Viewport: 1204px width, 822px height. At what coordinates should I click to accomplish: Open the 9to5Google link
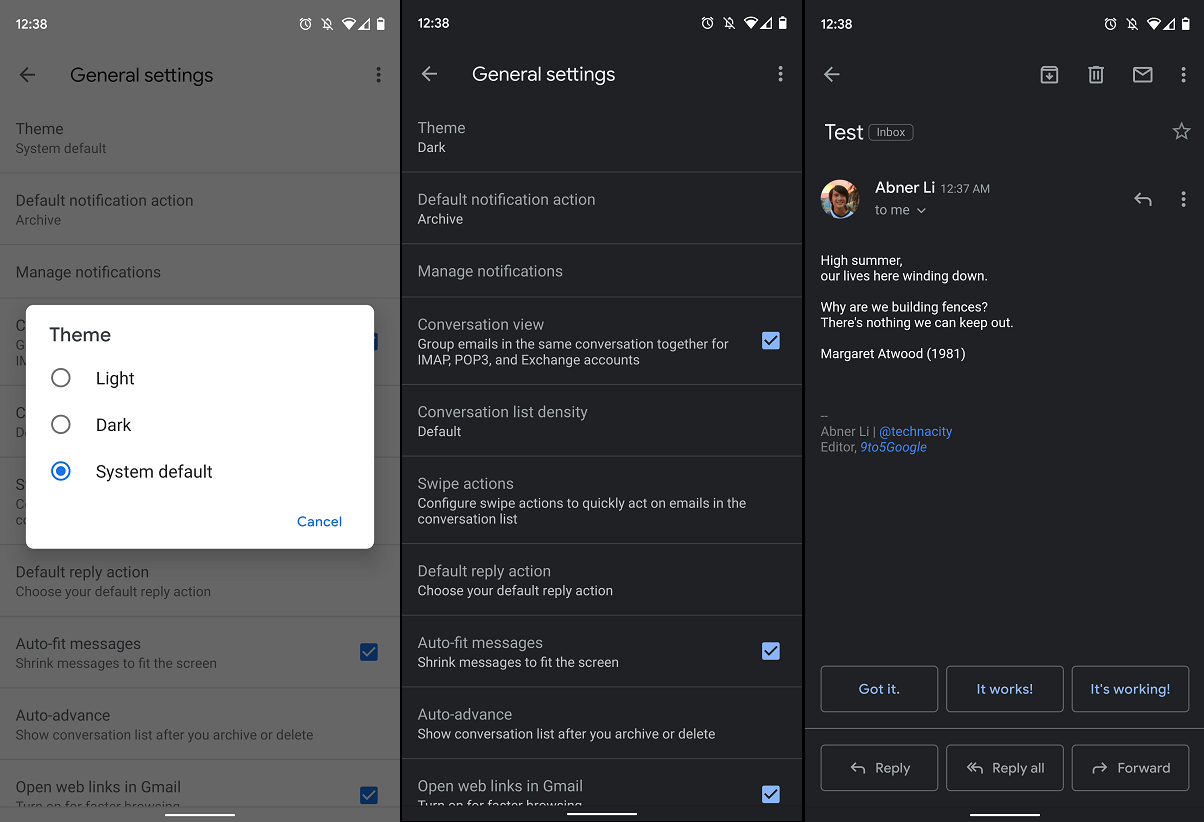click(x=893, y=447)
